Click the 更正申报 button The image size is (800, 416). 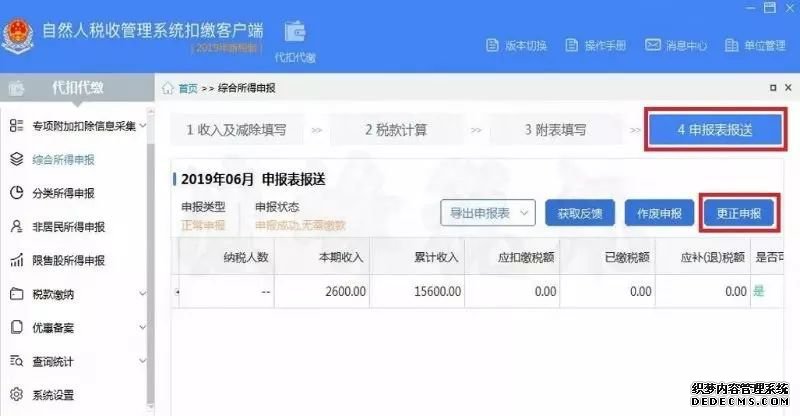coord(739,213)
